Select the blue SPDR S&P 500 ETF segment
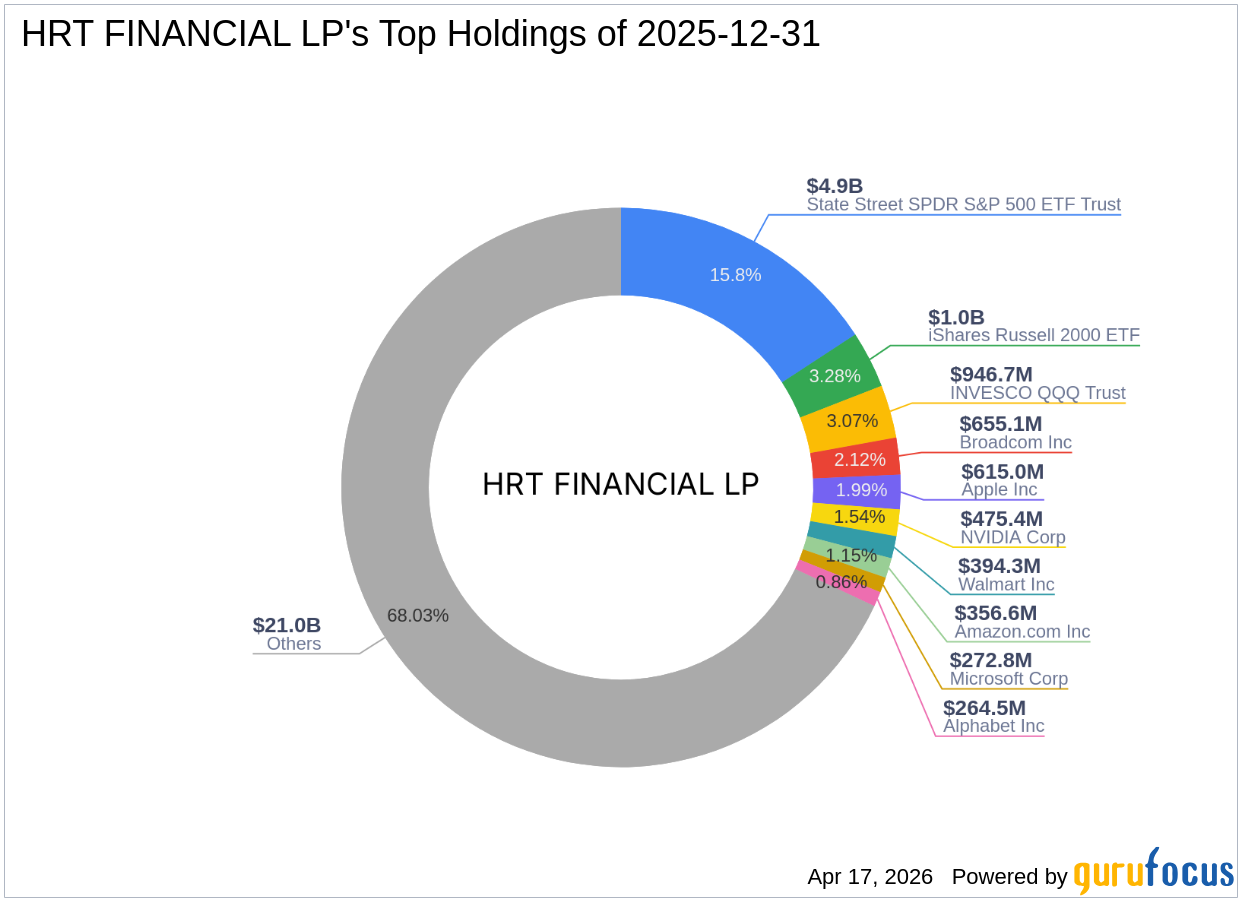1242x902 pixels. click(735, 273)
